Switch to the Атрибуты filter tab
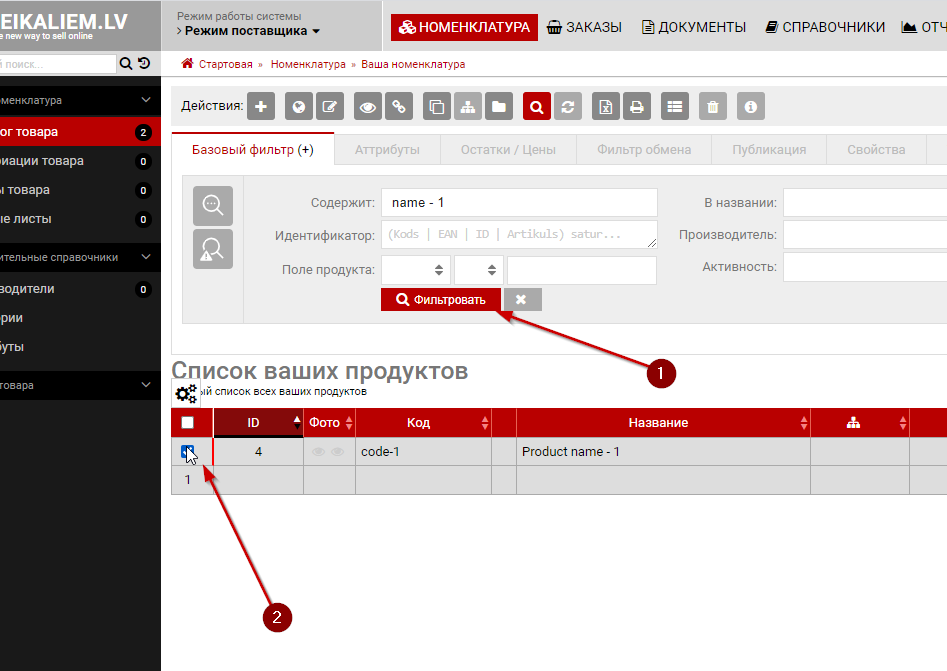This screenshot has height=671, width=947. pos(386,149)
